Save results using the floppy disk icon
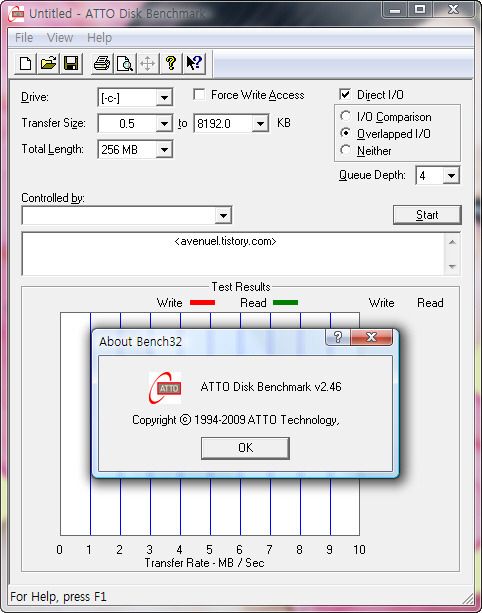The width and height of the screenshot is (482, 613). [x=71, y=63]
